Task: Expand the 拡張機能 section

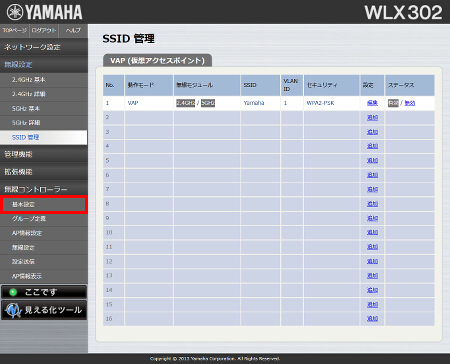Action: [44, 172]
